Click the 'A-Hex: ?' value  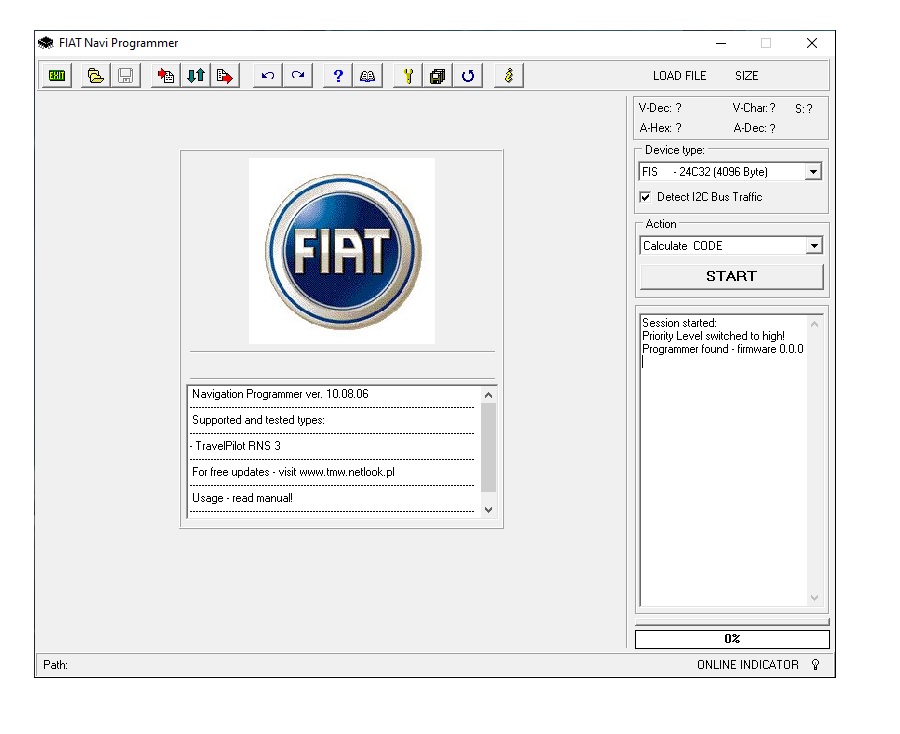(x=661, y=128)
